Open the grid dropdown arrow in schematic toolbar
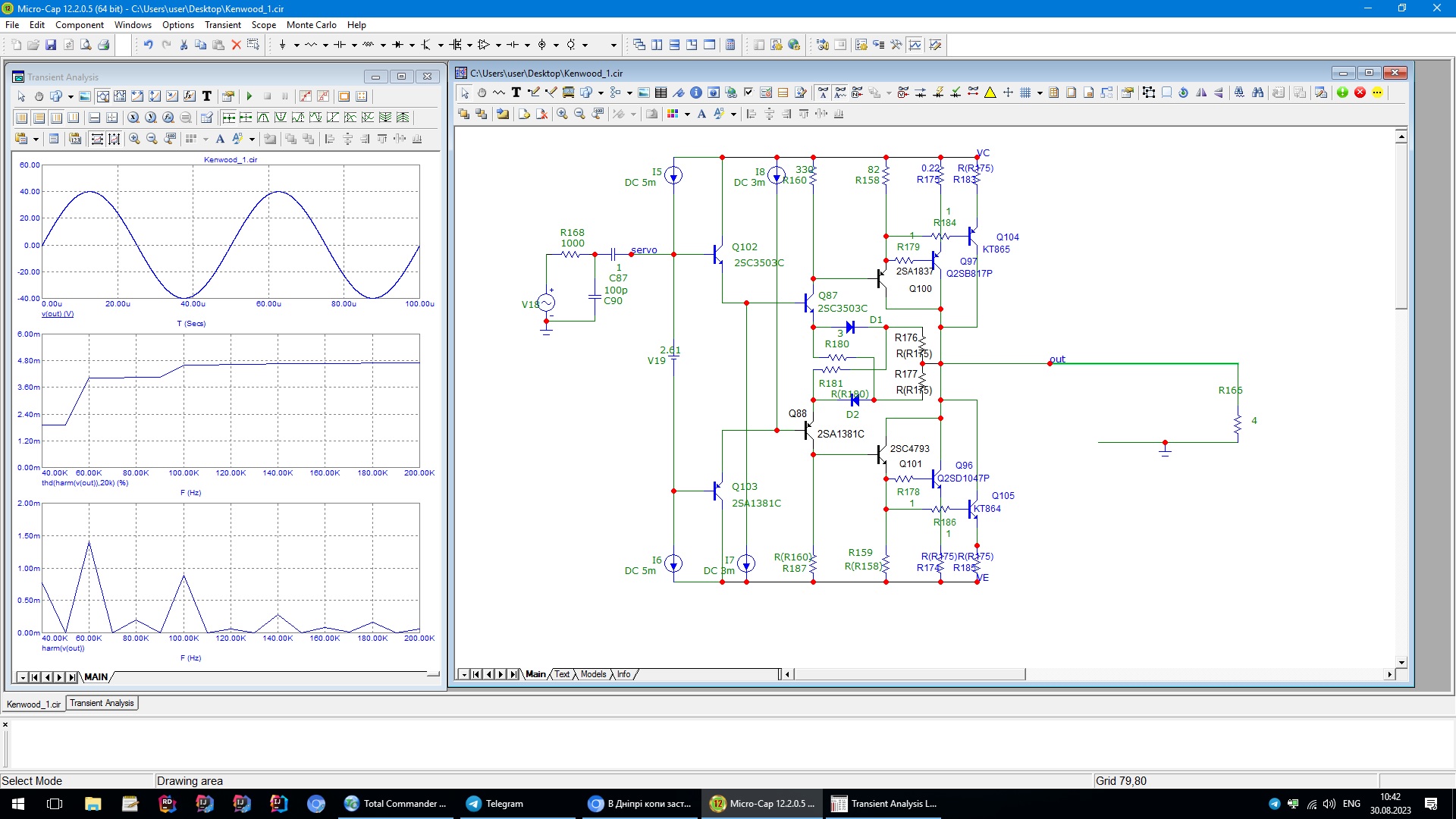 click(x=1040, y=93)
